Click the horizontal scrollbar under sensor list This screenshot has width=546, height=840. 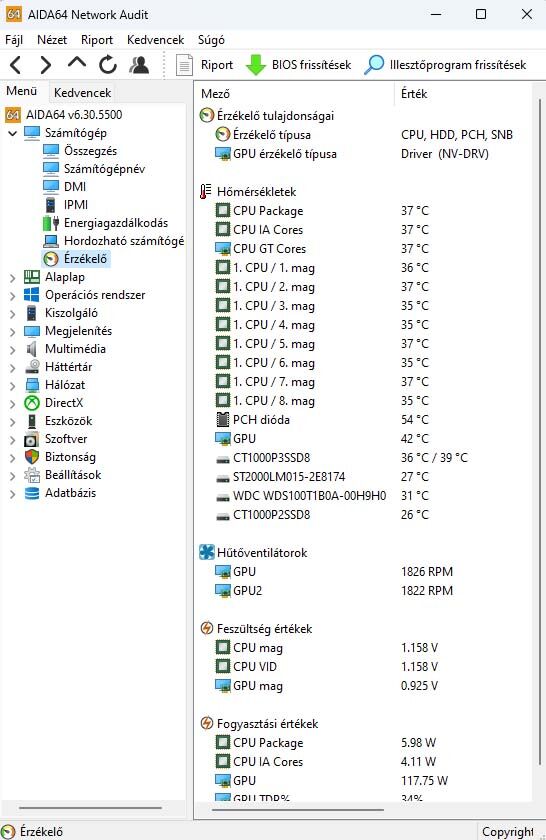point(298,810)
